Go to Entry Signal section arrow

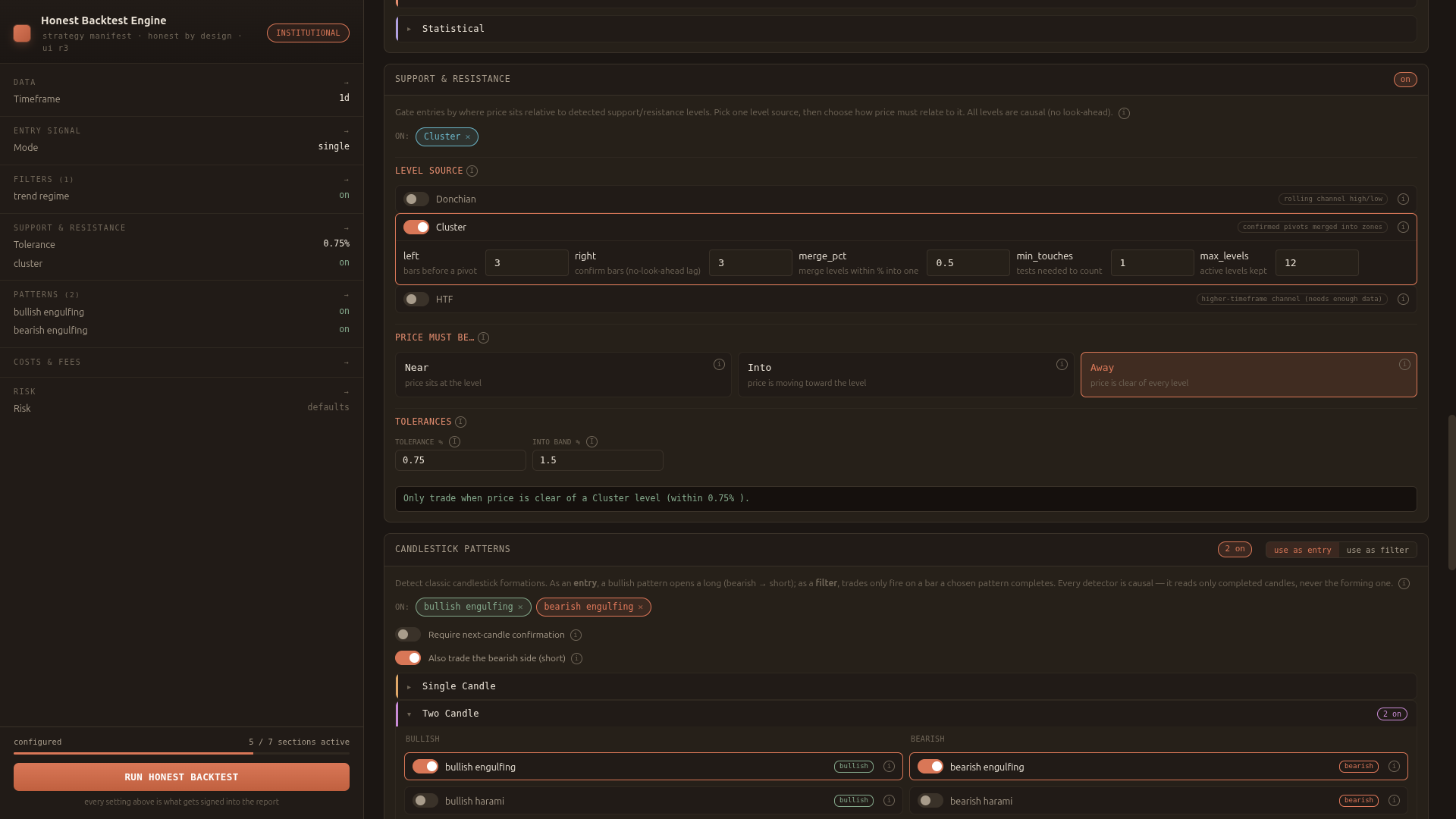pyautogui.click(x=346, y=131)
